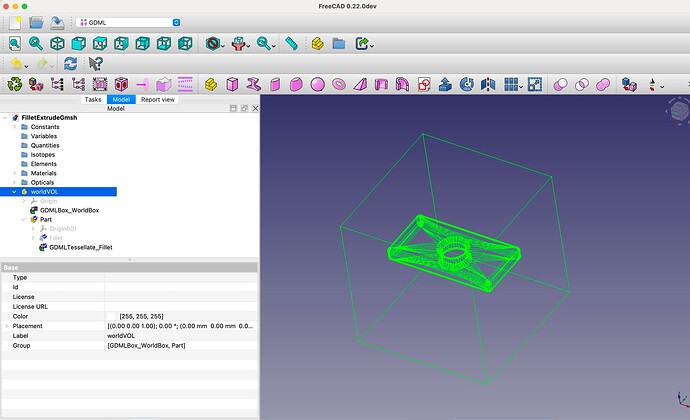Image resolution: width=690 pixels, height=420 pixels.
Task: Click the Part Sphere icon
Action: tap(317, 84)
